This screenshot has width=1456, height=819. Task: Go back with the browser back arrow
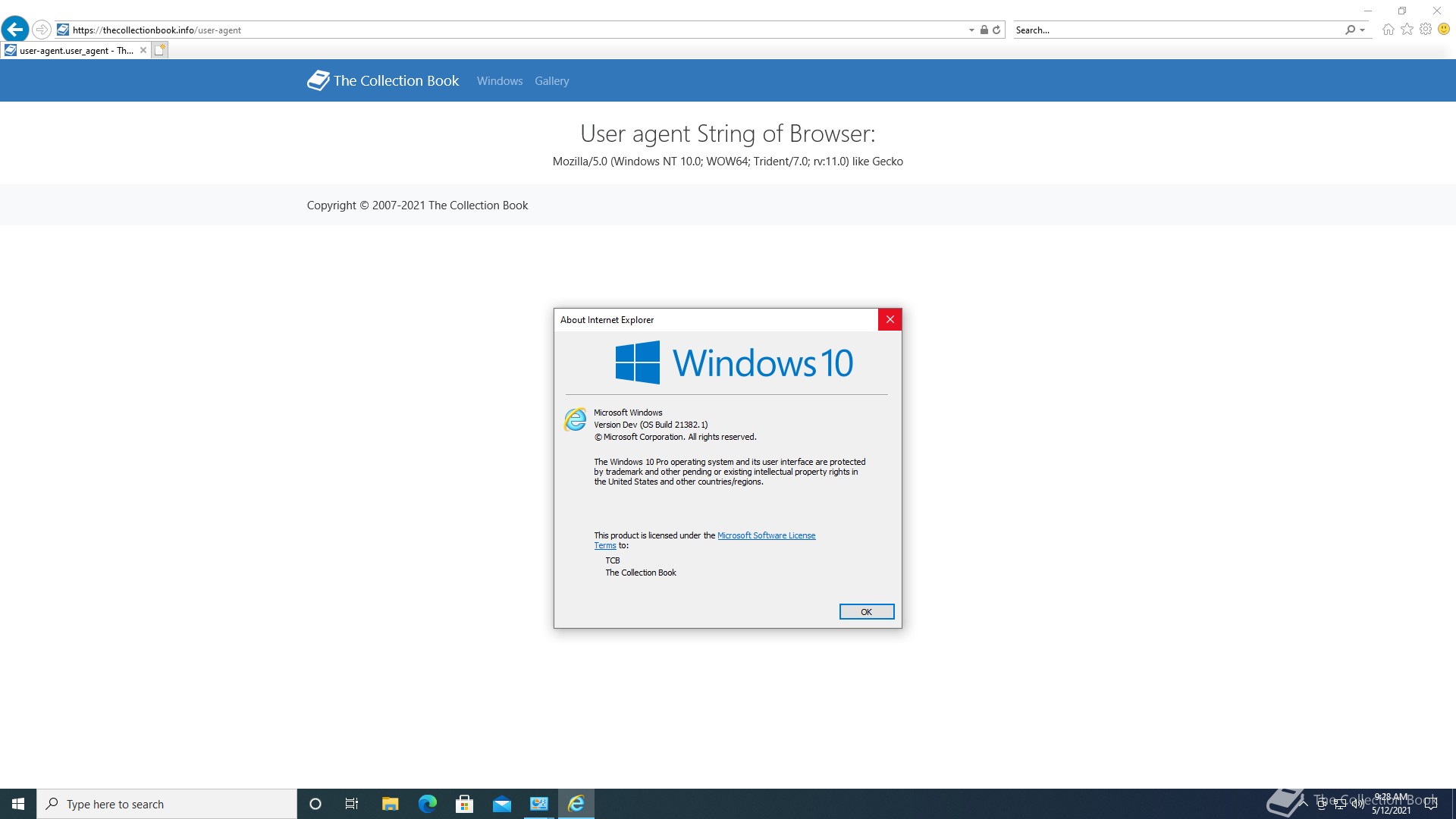[15, 30]
